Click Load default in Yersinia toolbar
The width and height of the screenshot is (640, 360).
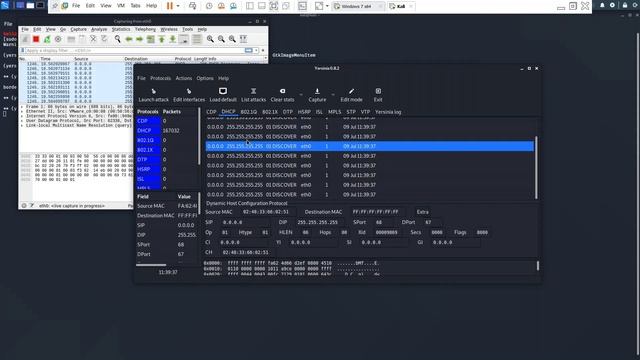coord(223,95)
